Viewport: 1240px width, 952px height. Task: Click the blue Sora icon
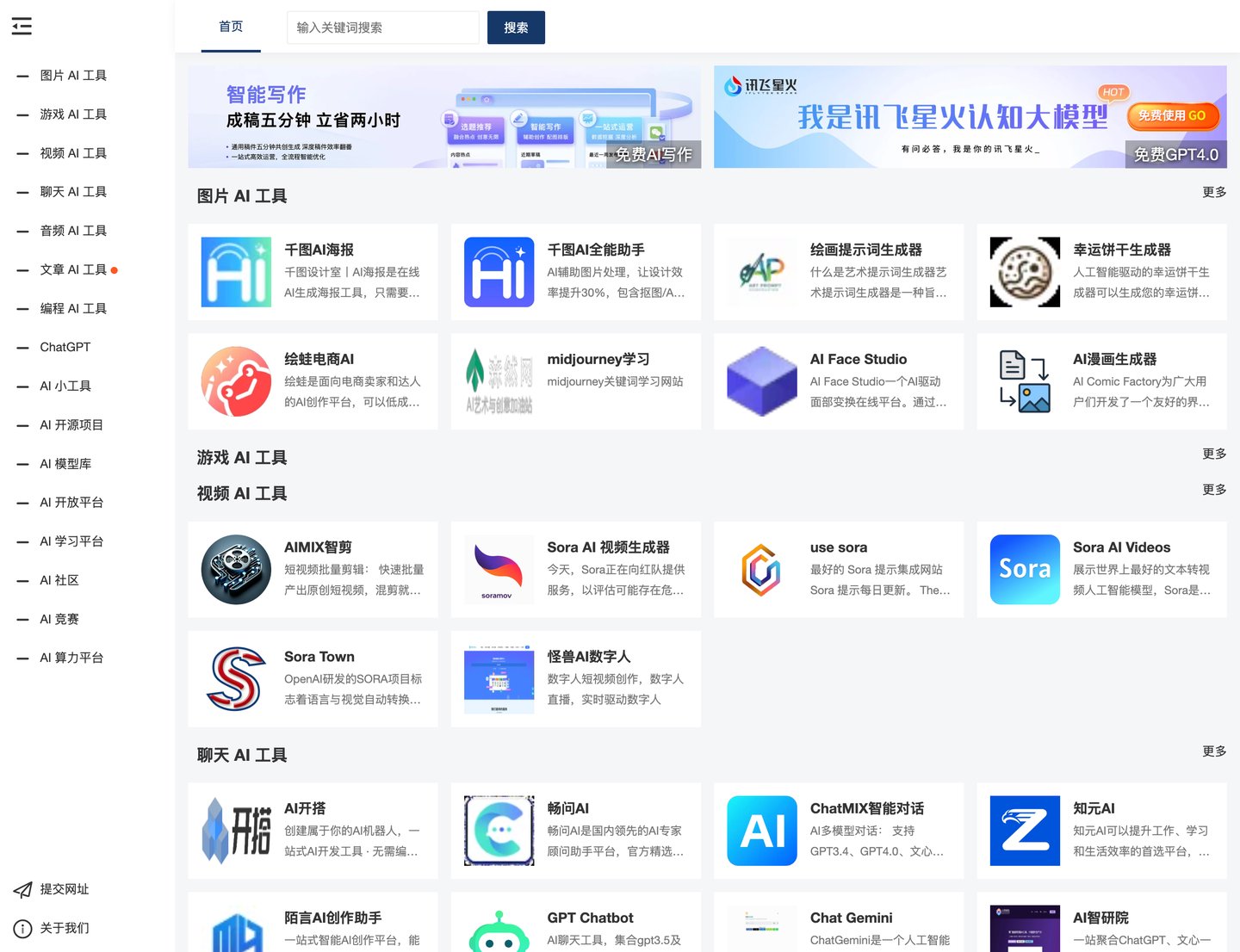(x=1025, y=569)
